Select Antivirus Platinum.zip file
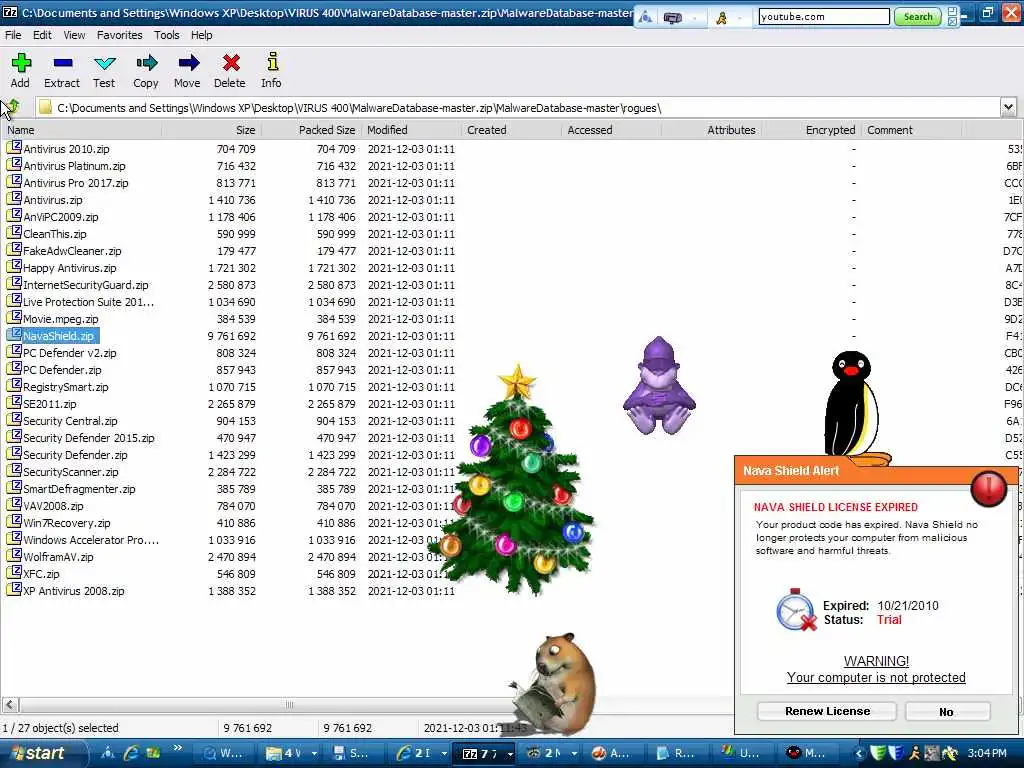Image resolution: width=1024 pixels, height=768 pixels. click(66, 166)
